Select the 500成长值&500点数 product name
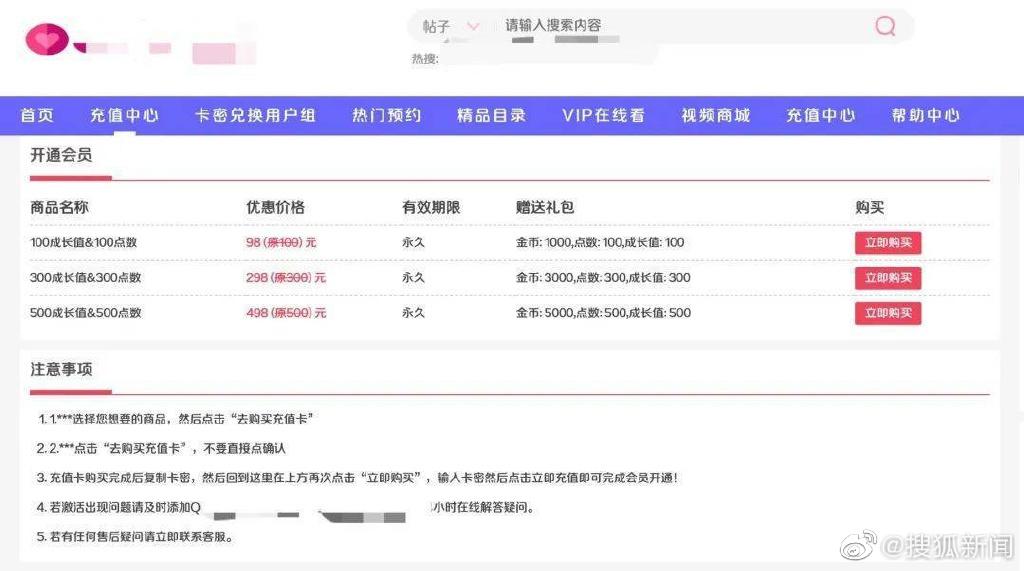 pos(85,313)
